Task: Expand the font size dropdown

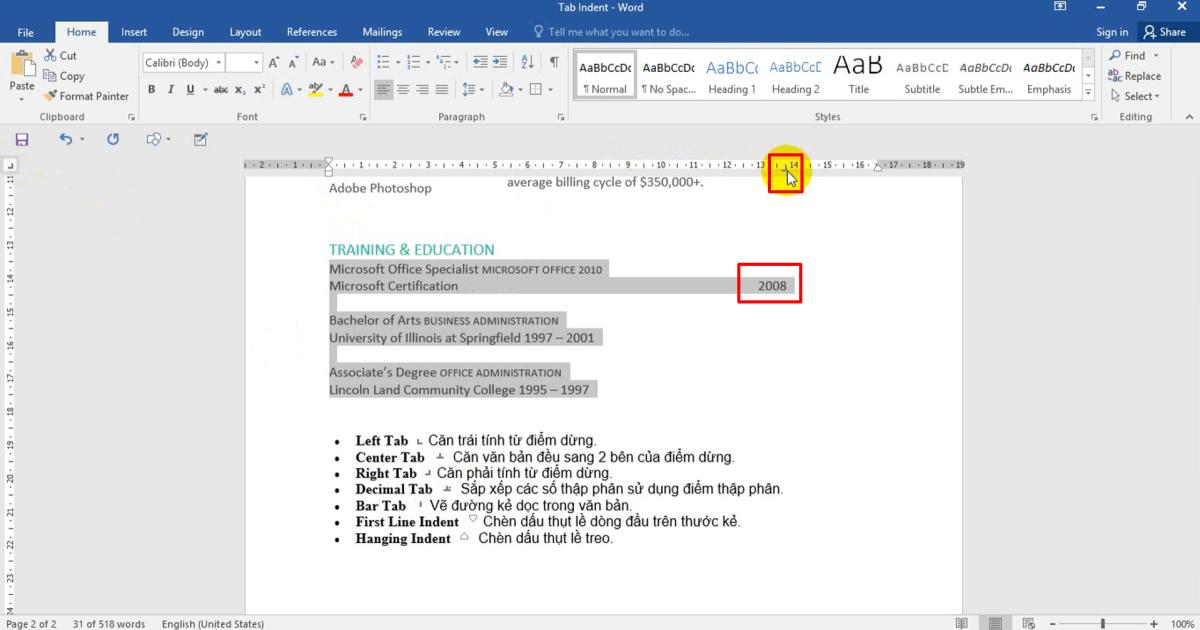Action: [257, 63]
